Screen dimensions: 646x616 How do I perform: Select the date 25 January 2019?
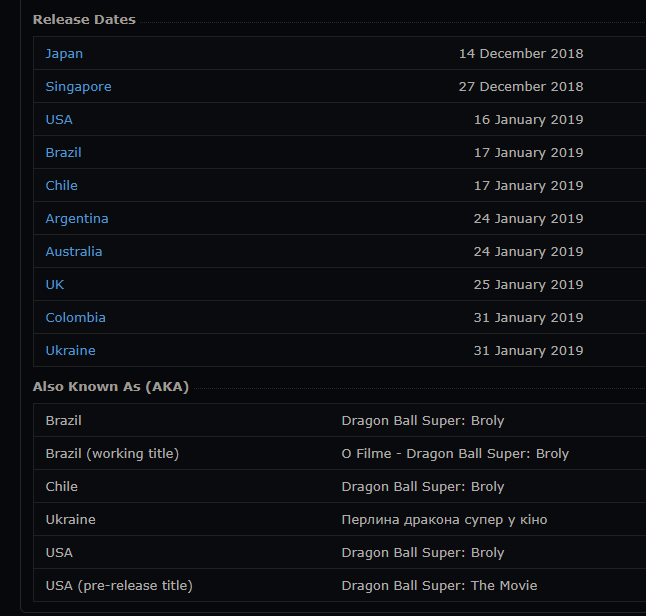529,285
